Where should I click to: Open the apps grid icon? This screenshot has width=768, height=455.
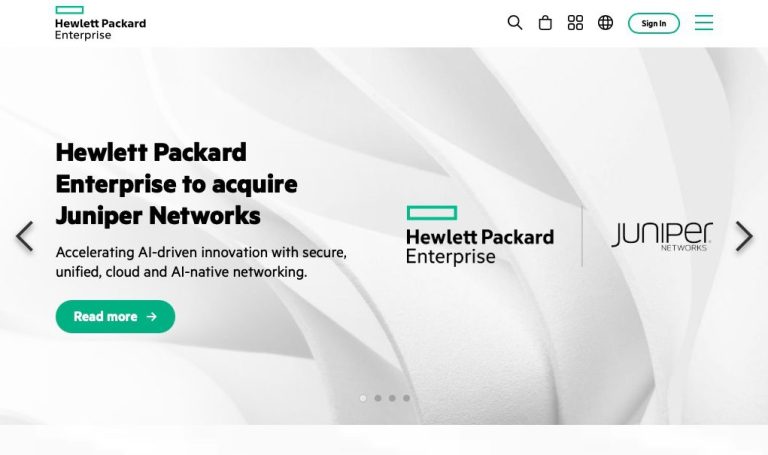[x=575, y=23]
